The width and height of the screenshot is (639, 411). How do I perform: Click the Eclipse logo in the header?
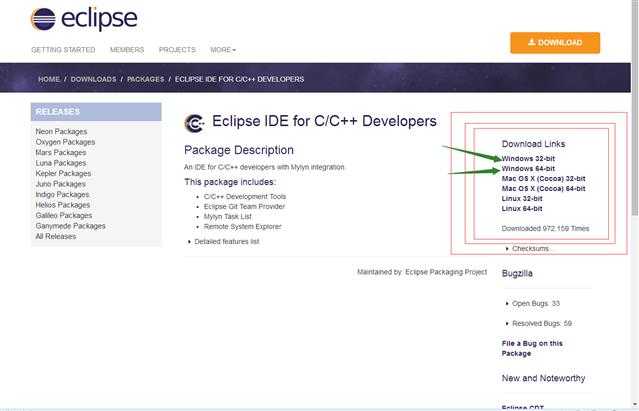84,19
